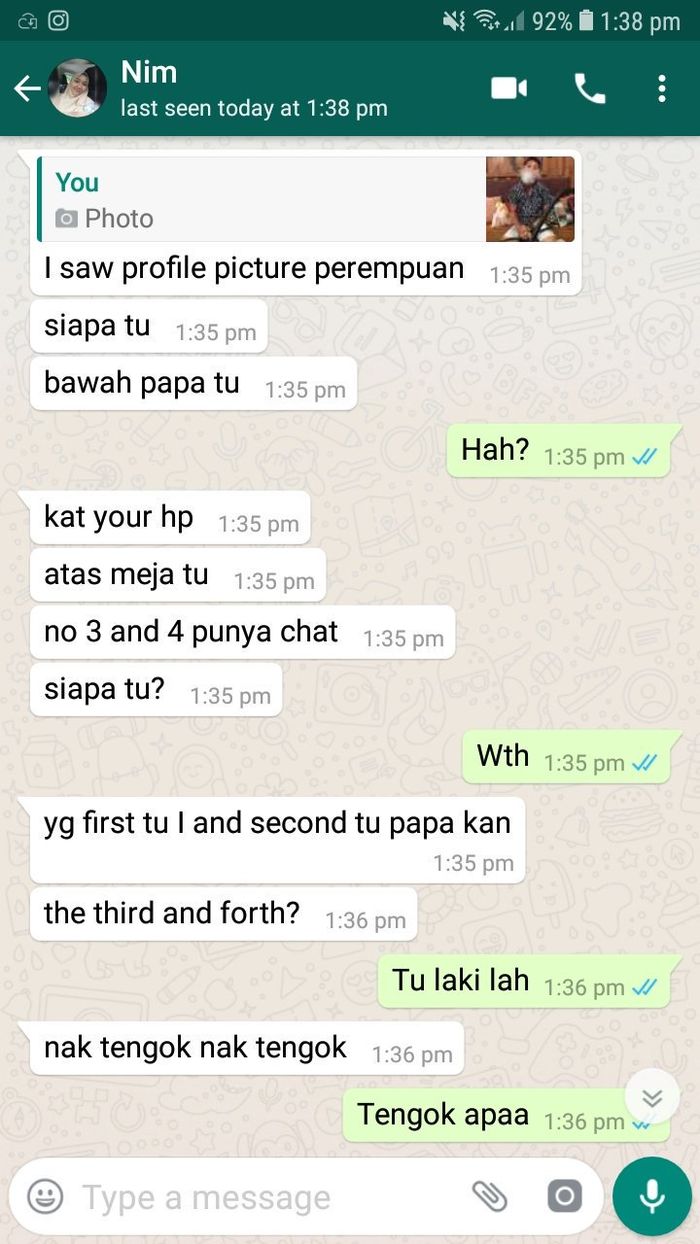Tap the 'Wth' sent message
Image resolution: width=700 pixels, height=1244 pixels.
(x=566, y=756)
